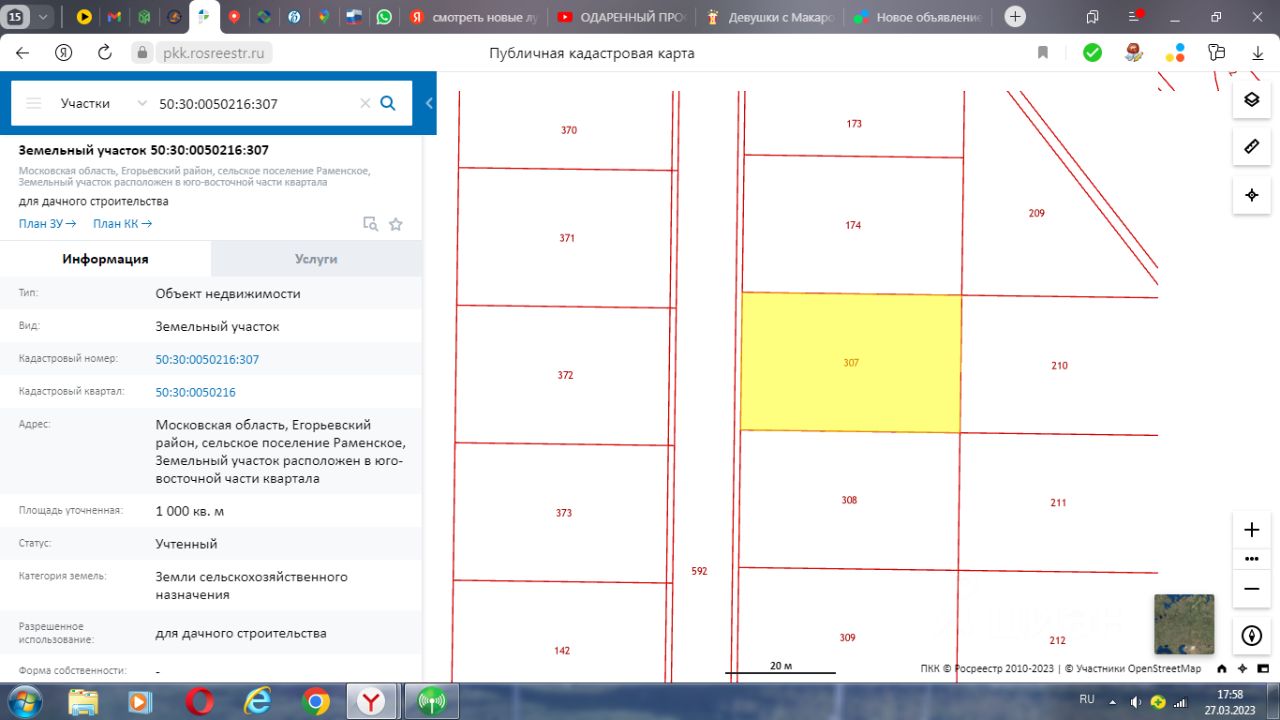Screen dimensions: 1280x720
Task: Click the find-on-map icon beside the star
Action: pyautogui.click(x=370, y=224)
